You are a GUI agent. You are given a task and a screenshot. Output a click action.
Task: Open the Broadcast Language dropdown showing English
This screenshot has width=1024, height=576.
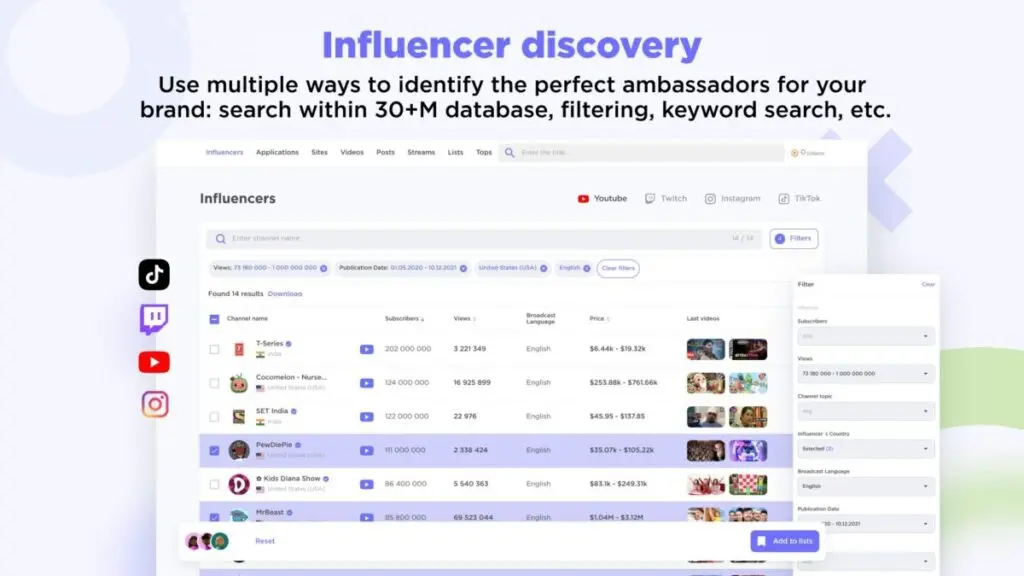(865, 486)
